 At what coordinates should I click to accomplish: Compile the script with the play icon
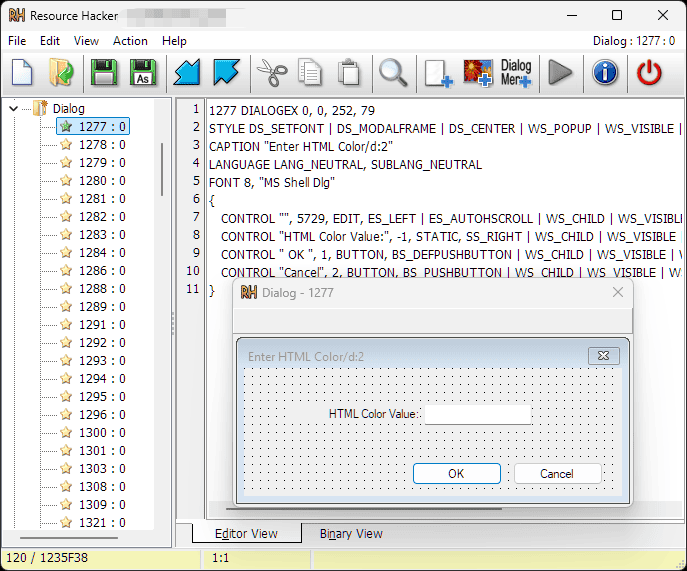coord(560,72)
